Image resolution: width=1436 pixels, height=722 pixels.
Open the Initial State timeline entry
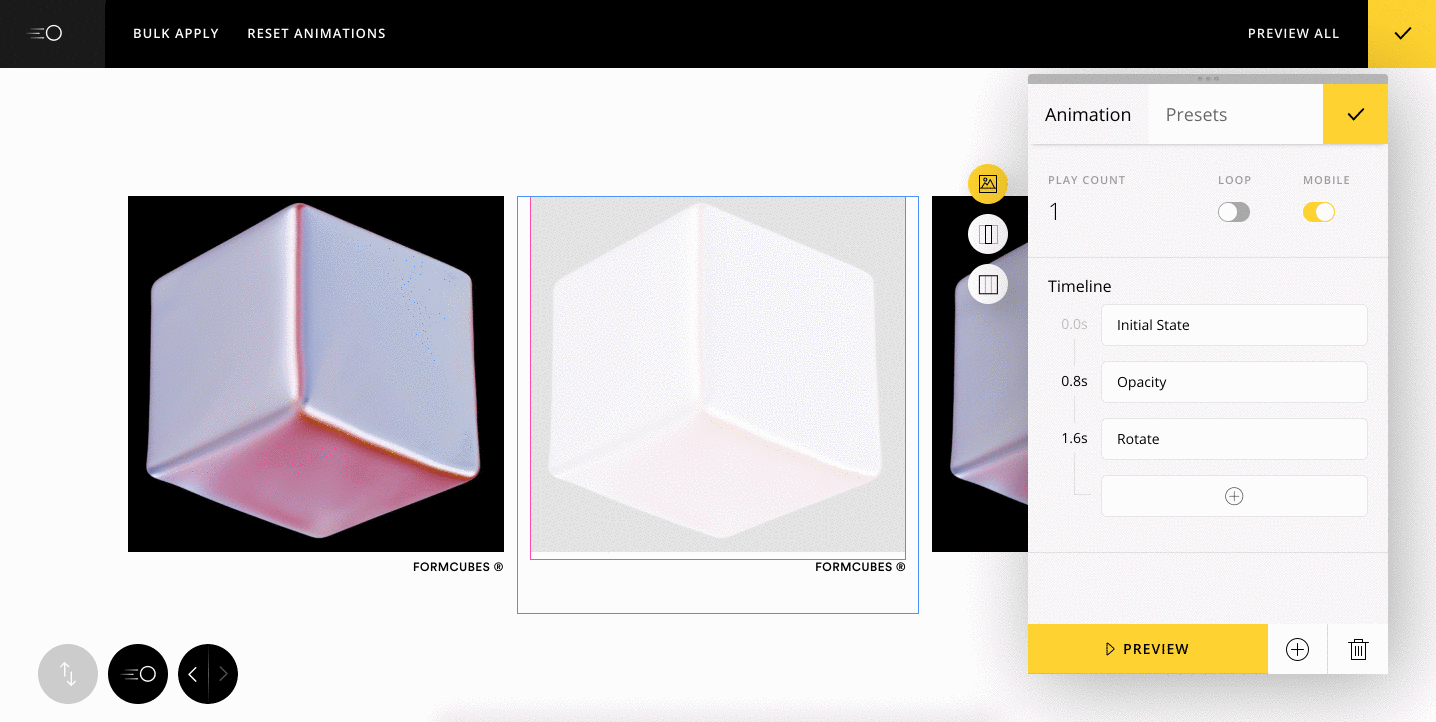[1234, 325]
